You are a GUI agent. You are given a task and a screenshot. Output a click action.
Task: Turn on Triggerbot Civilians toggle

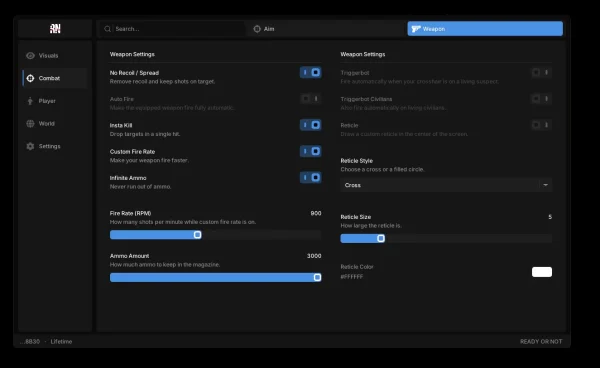541,99
